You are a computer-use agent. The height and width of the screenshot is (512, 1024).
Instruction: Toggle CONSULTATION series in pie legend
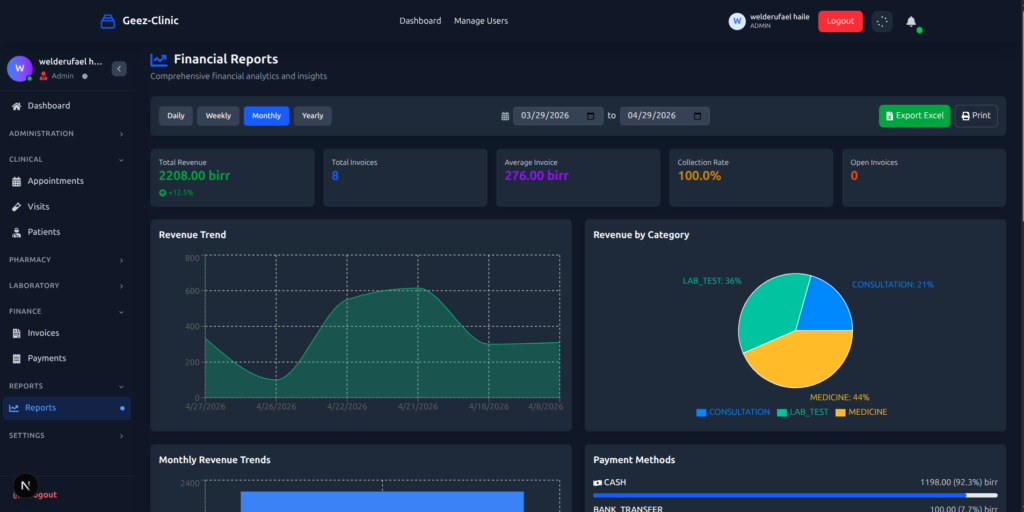(x=733, y=413)
